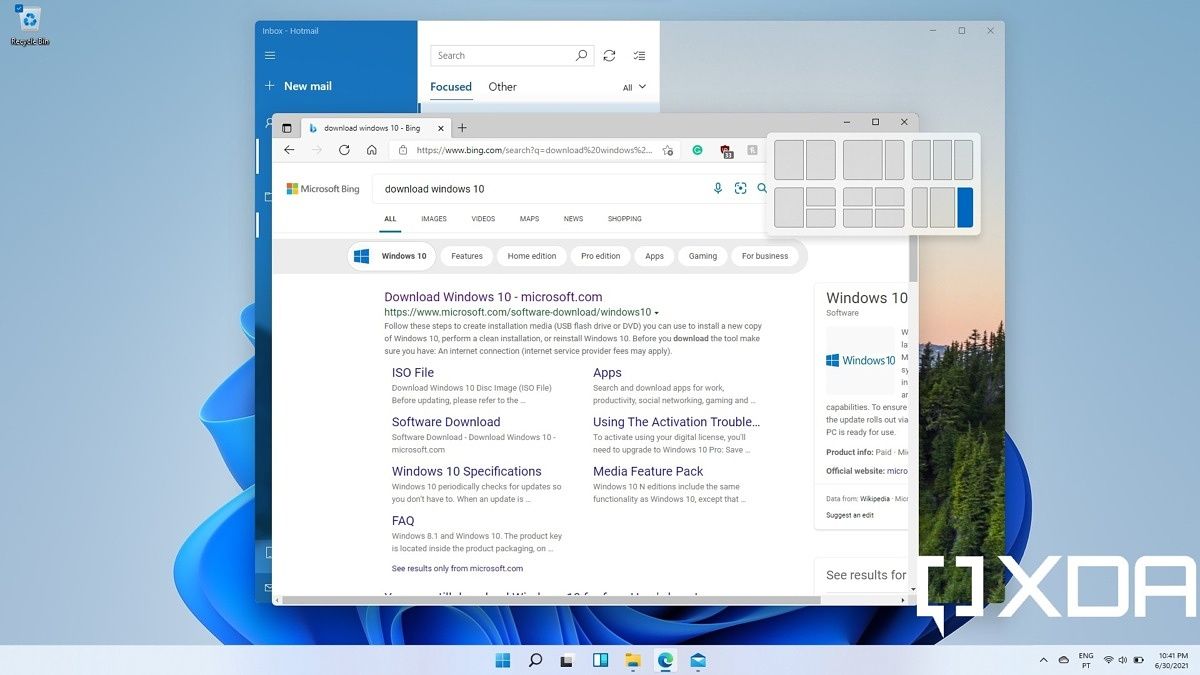The image size is (1200, 675).
Task: Refresh the page in the browser toolbar
Action: point(344,150)
